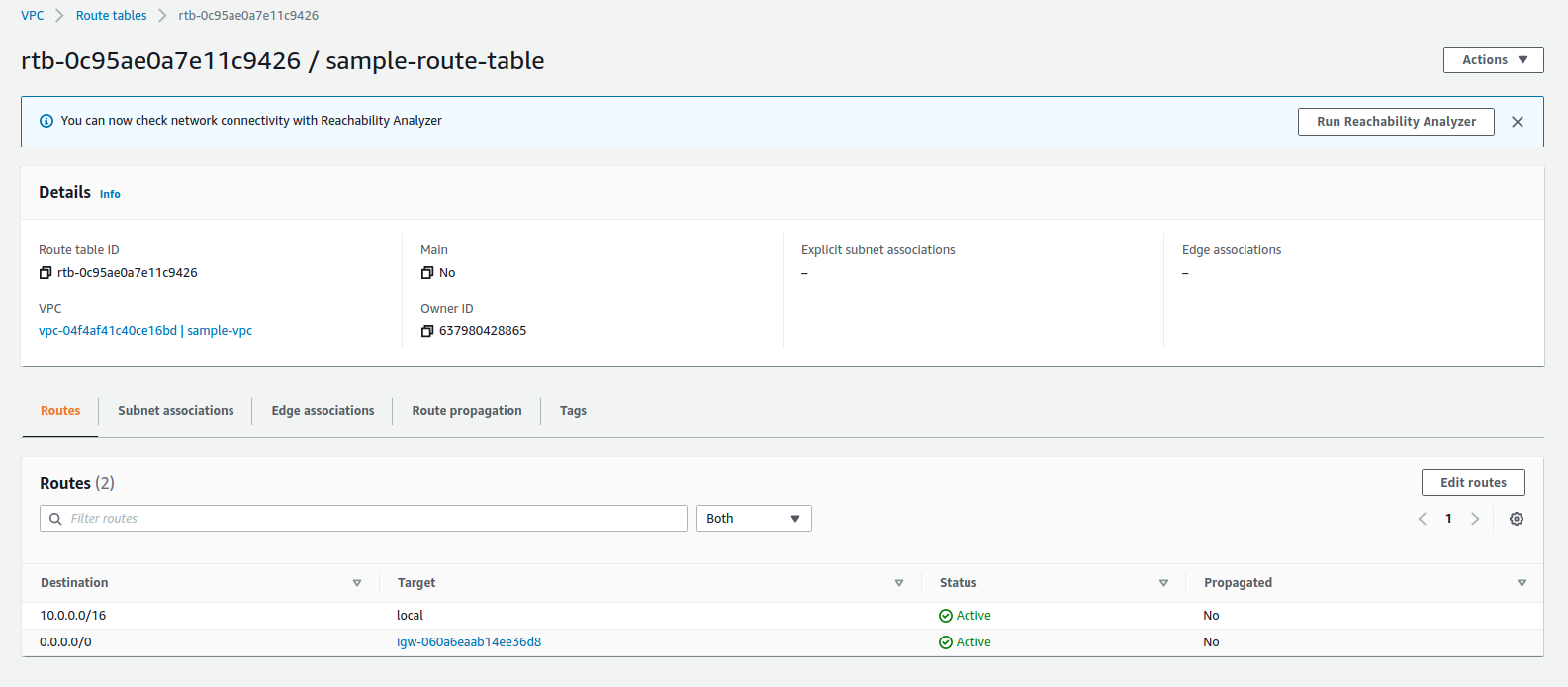Copy the Main value icon
The image size is (1568, 687).
click(427, 273)
